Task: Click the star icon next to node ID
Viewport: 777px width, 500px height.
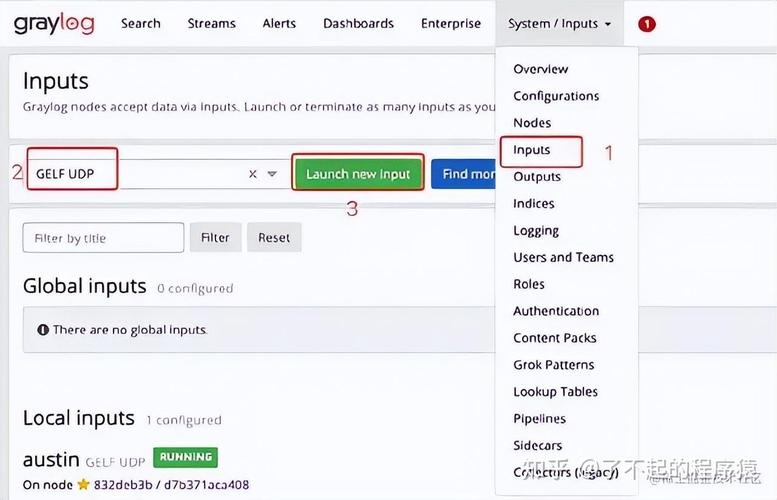Action: (x=83, y=485)
